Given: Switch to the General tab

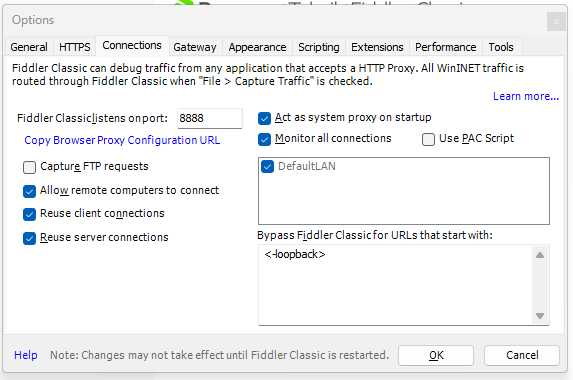Looking at the screenshot, I should (x=29, y=47).
